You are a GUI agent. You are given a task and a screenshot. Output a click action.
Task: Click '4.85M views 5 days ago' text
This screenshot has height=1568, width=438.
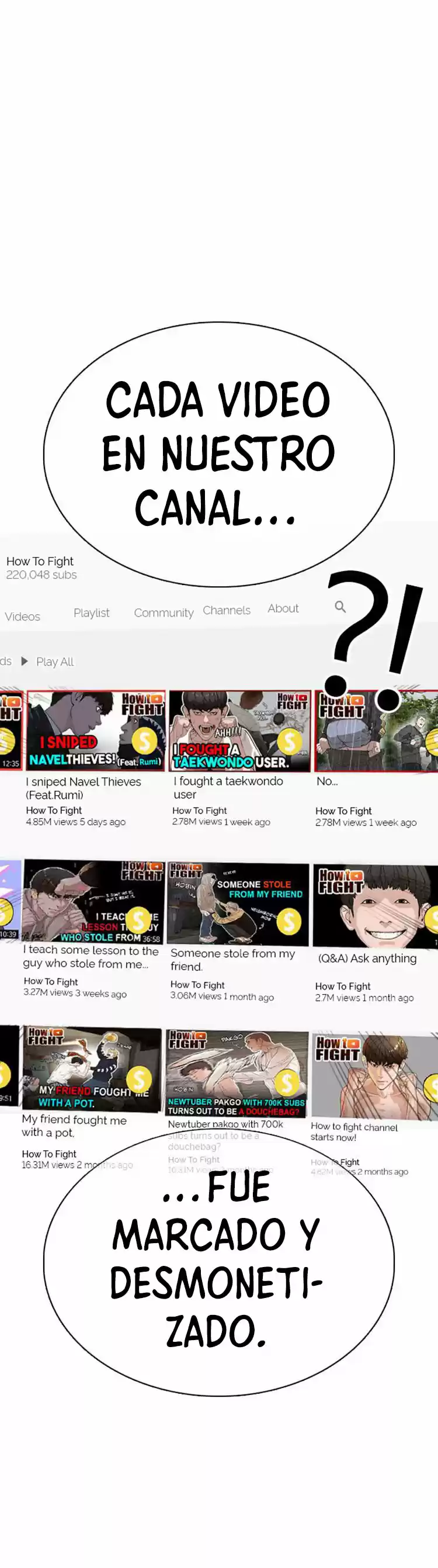pyautogui.click(x=75, y=822)
